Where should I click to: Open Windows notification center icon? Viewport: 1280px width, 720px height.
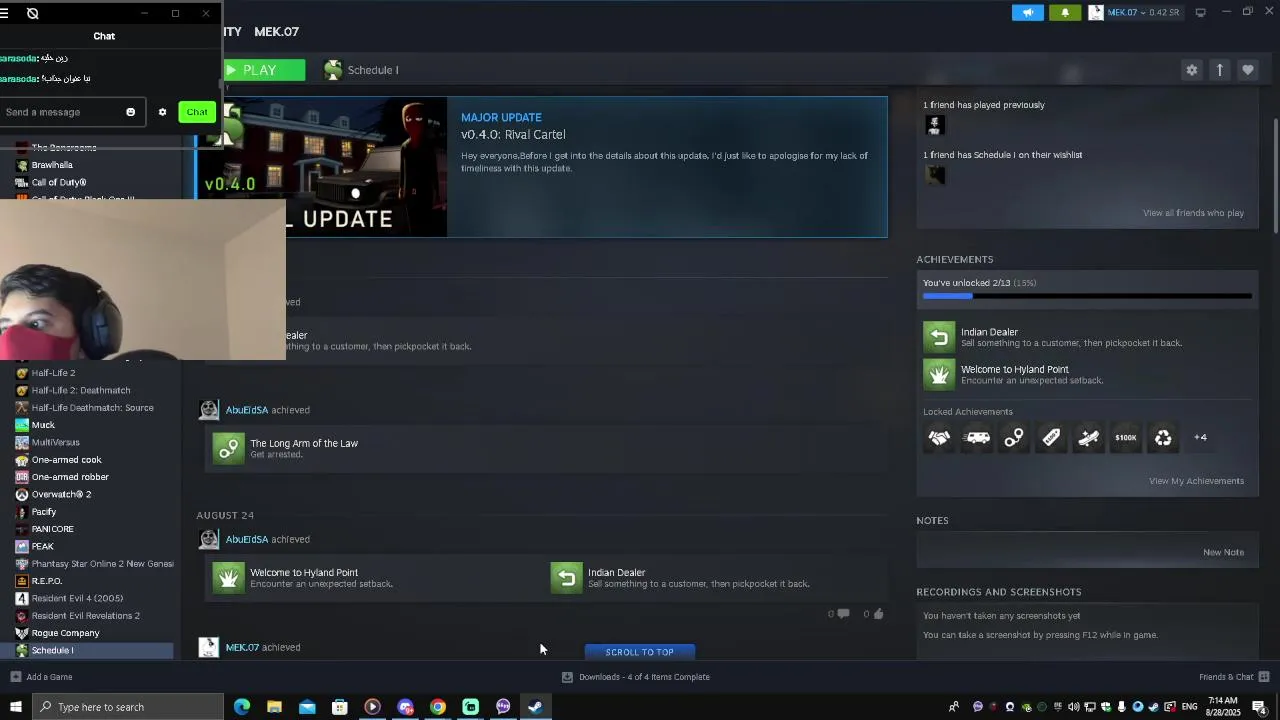1259,707
